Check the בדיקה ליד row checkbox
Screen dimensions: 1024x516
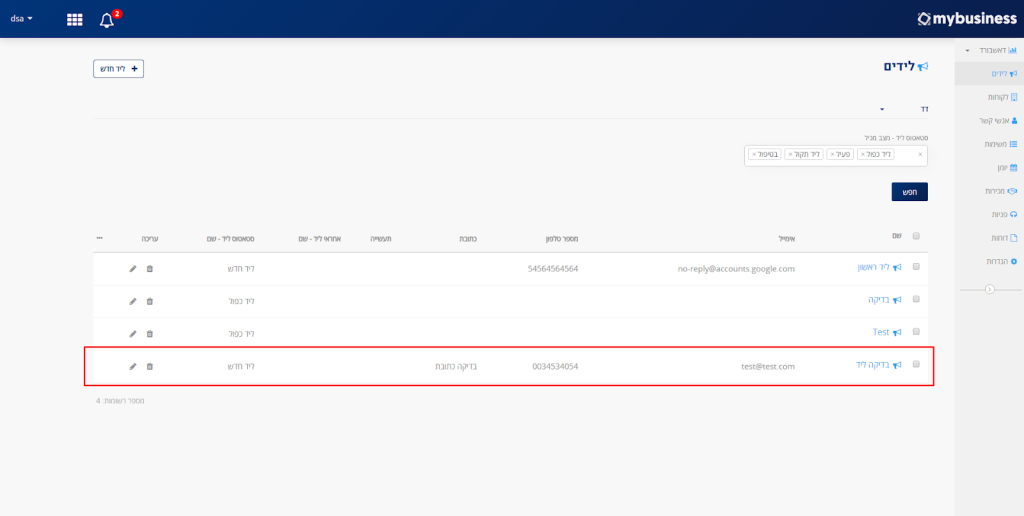click(x=916, y=364)
